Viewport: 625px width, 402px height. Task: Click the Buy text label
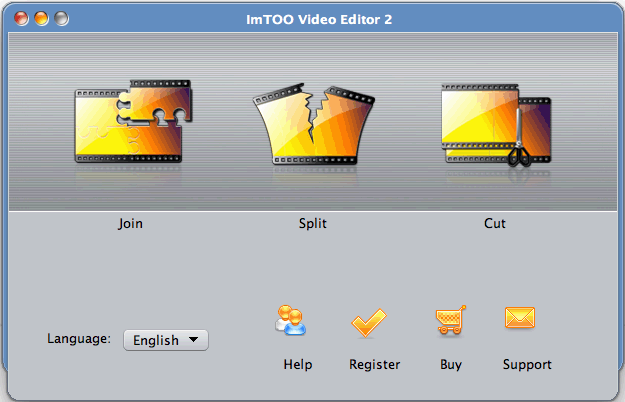[451, 365]
